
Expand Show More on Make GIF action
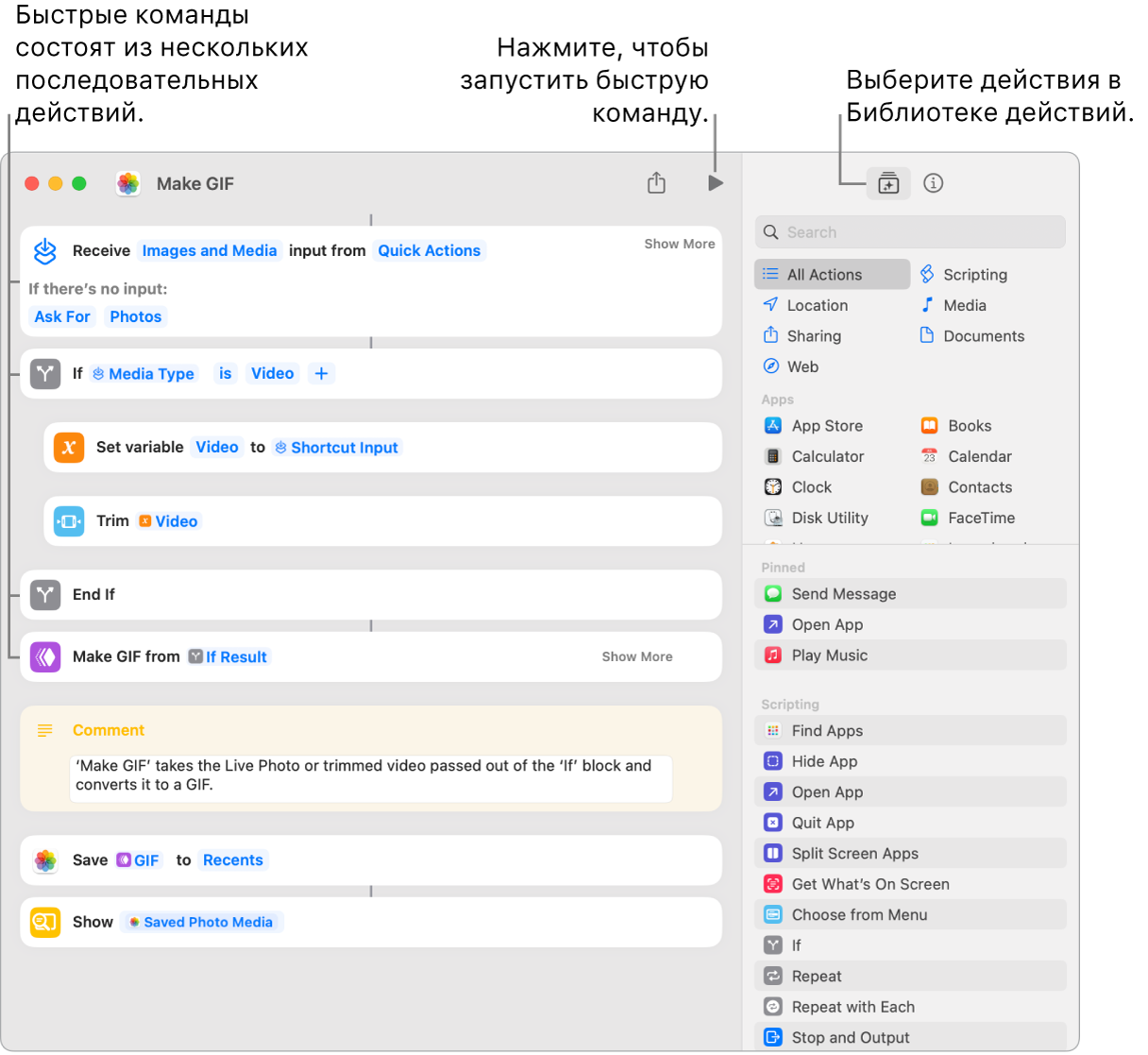(636, 656)
